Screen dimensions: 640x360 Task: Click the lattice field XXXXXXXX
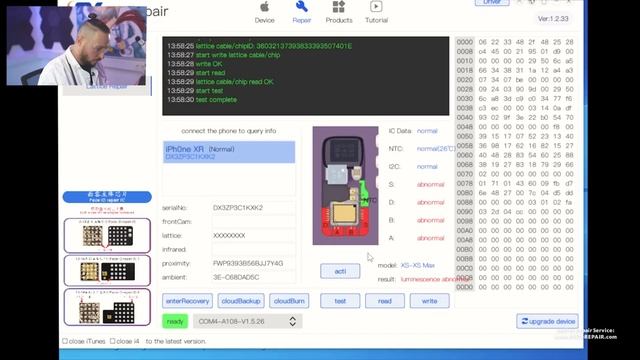pyautogui.click(x=253, y=236)
